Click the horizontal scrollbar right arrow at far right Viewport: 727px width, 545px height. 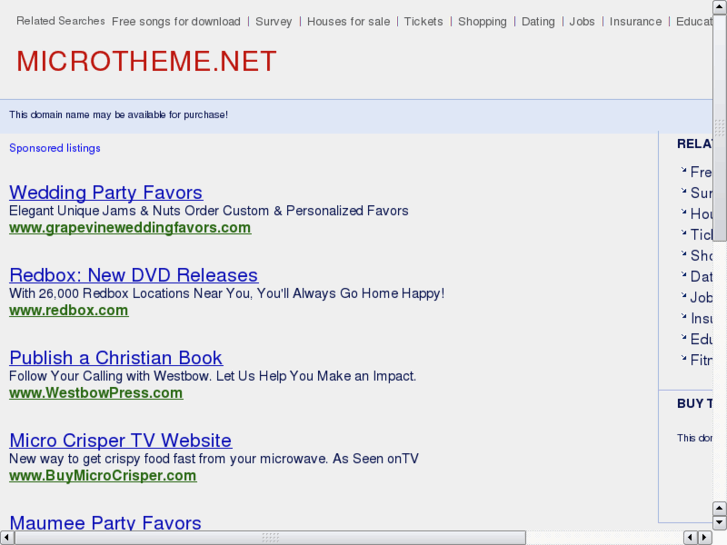pyautogui.click(x=705, y=538)
